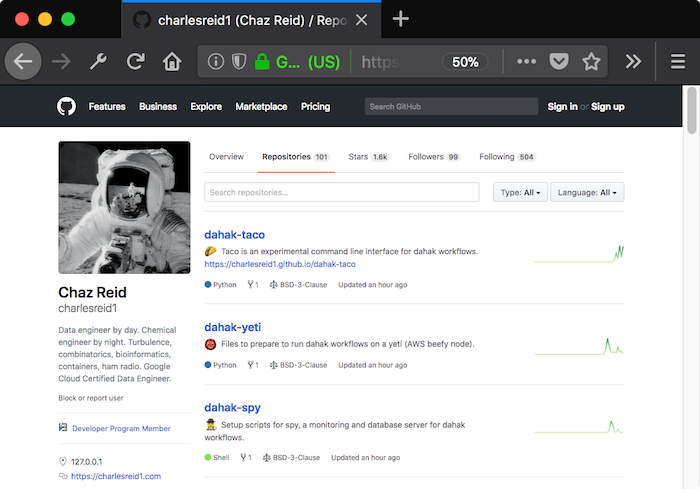Click the GitHub Octocat logo
700x489 pixels.
[66, 107]
